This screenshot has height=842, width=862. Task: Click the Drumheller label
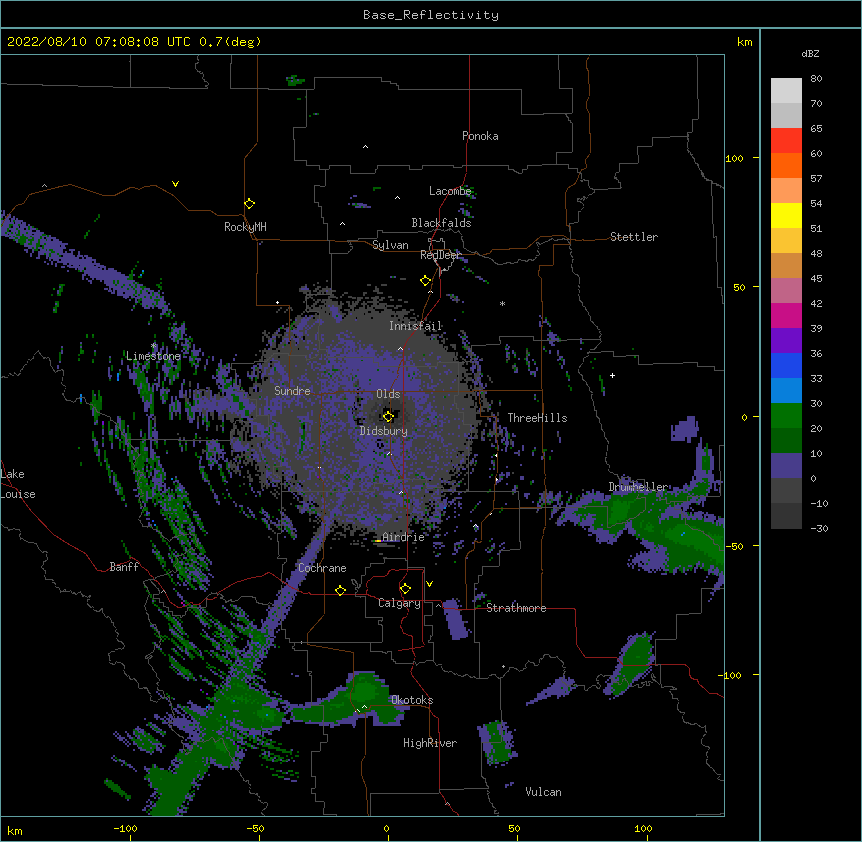tap(638, 487)
